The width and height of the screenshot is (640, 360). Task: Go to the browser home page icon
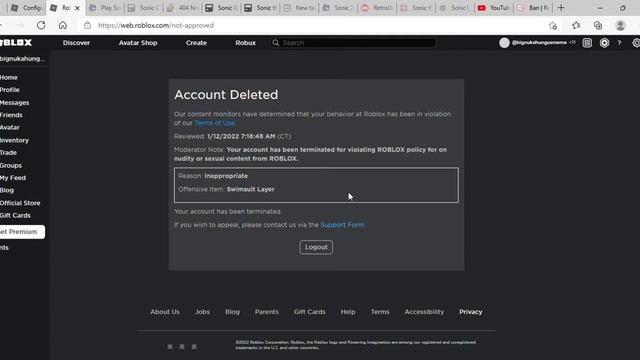point(62,25)
